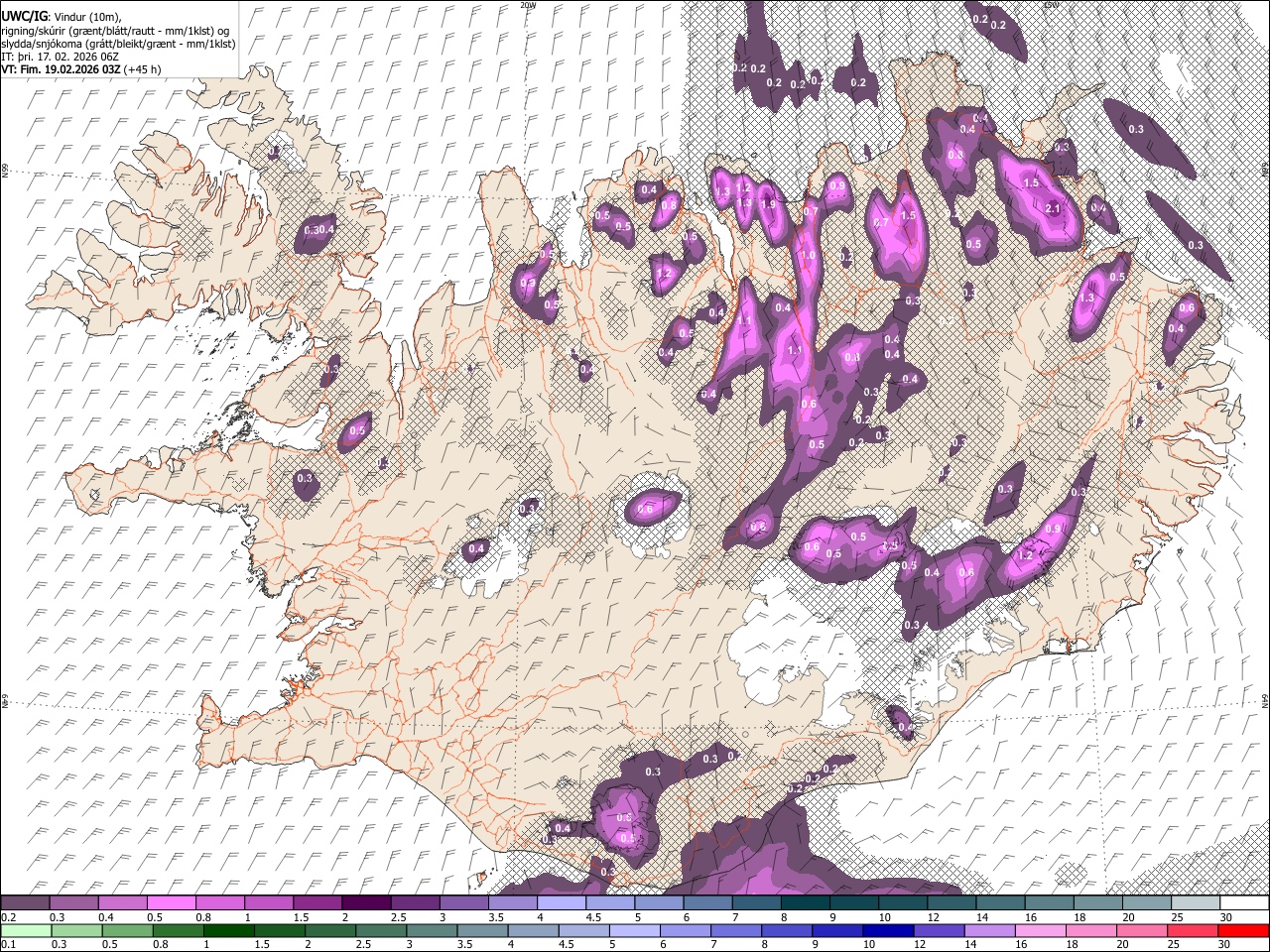The height and width of the screenshot is (952, 1270).
Task: Click the '15W' longitude label
Action: click(1051, 5)
